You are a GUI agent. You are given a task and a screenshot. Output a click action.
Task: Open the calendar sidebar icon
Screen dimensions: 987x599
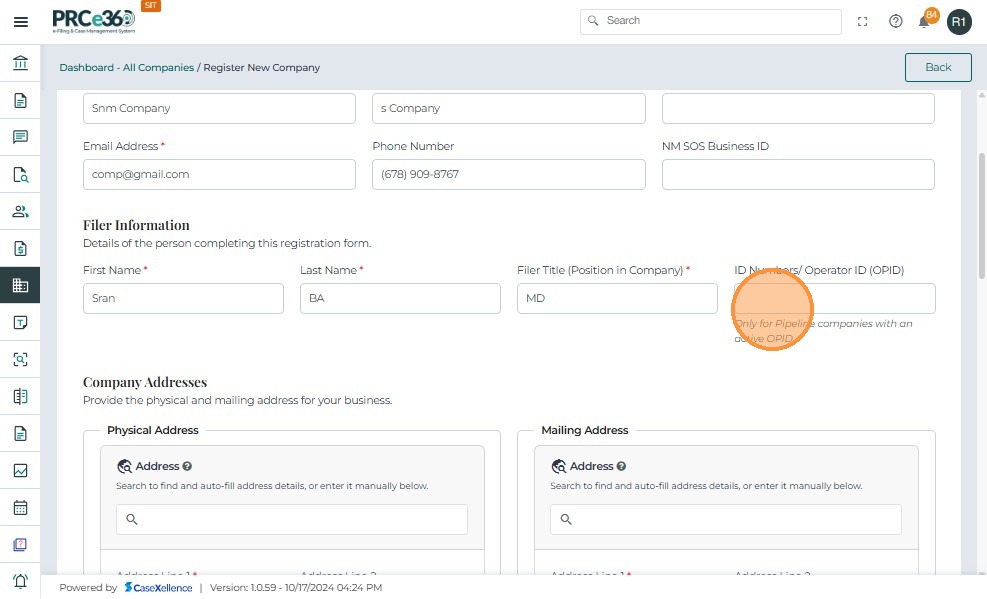[x=20, y=507]
